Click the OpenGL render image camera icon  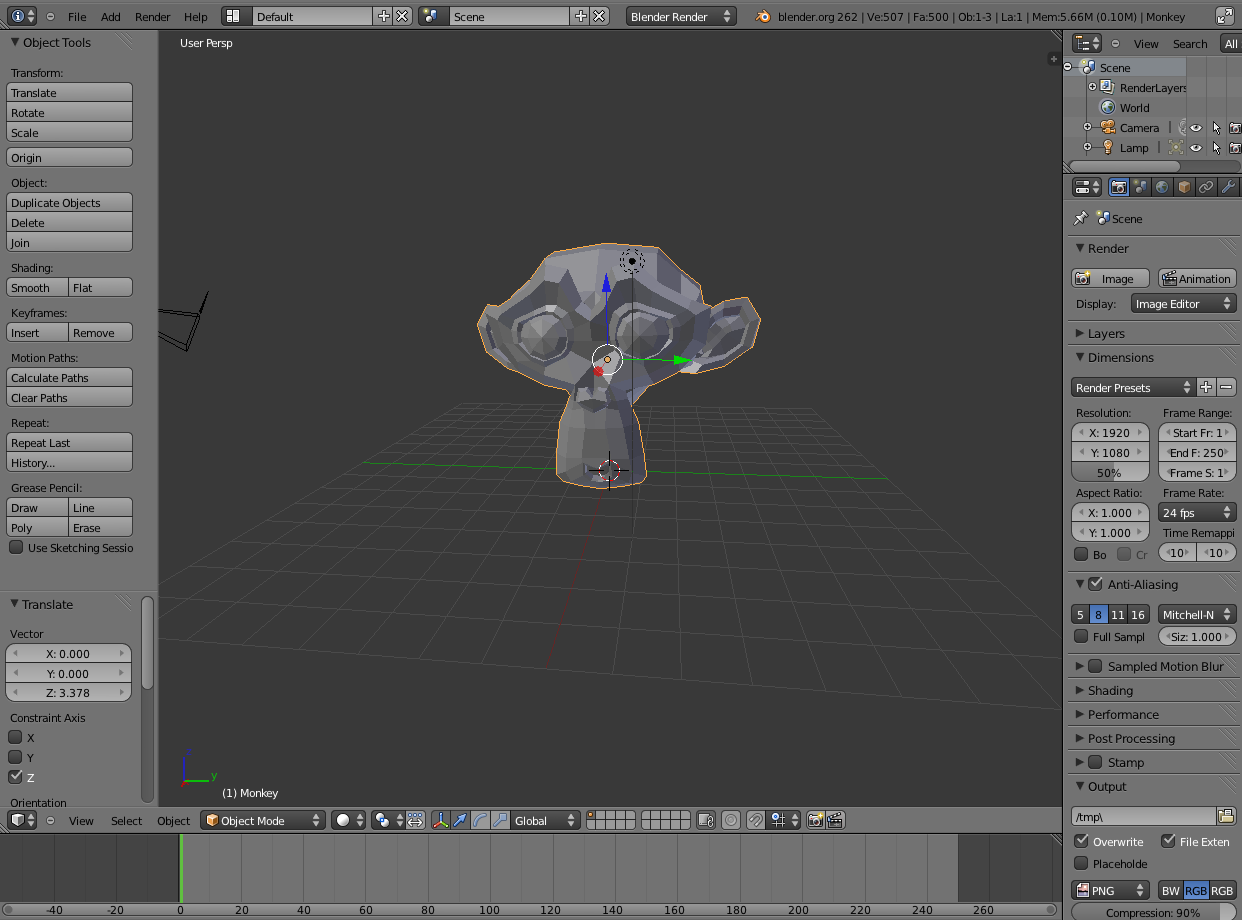click(x=815, y=820)
